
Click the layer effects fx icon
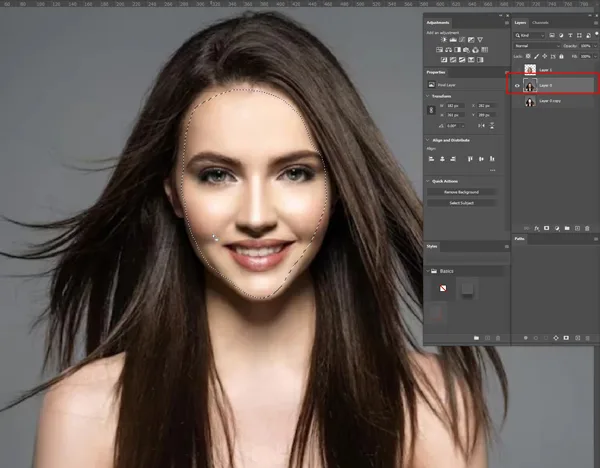[537, 229]
